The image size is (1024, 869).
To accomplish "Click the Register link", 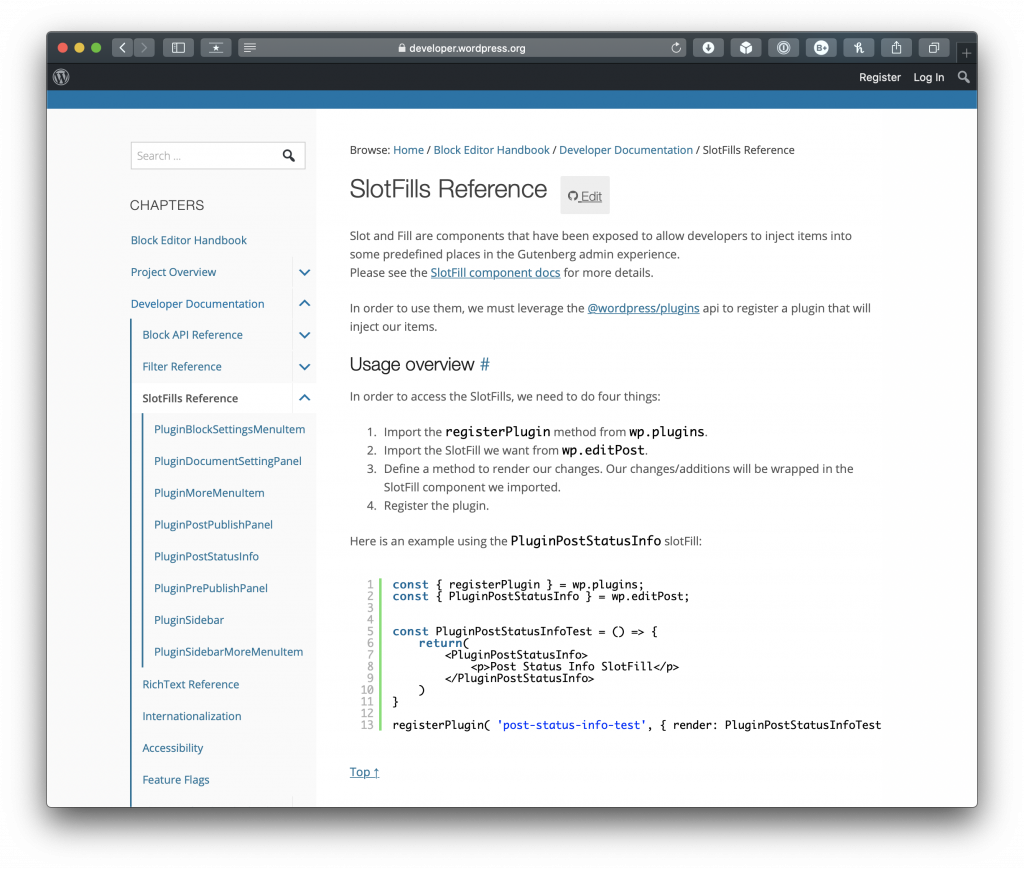I will (x=879, y=77).
